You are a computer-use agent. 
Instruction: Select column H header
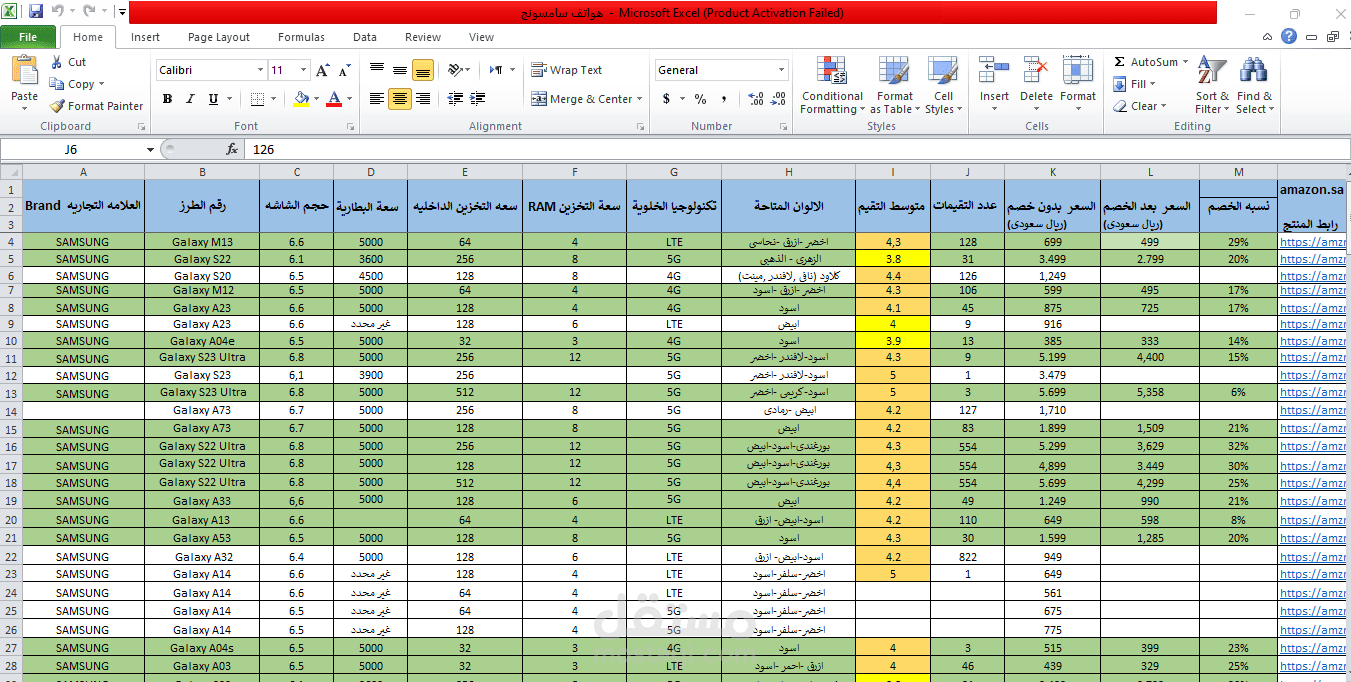(x=788, y=172)
